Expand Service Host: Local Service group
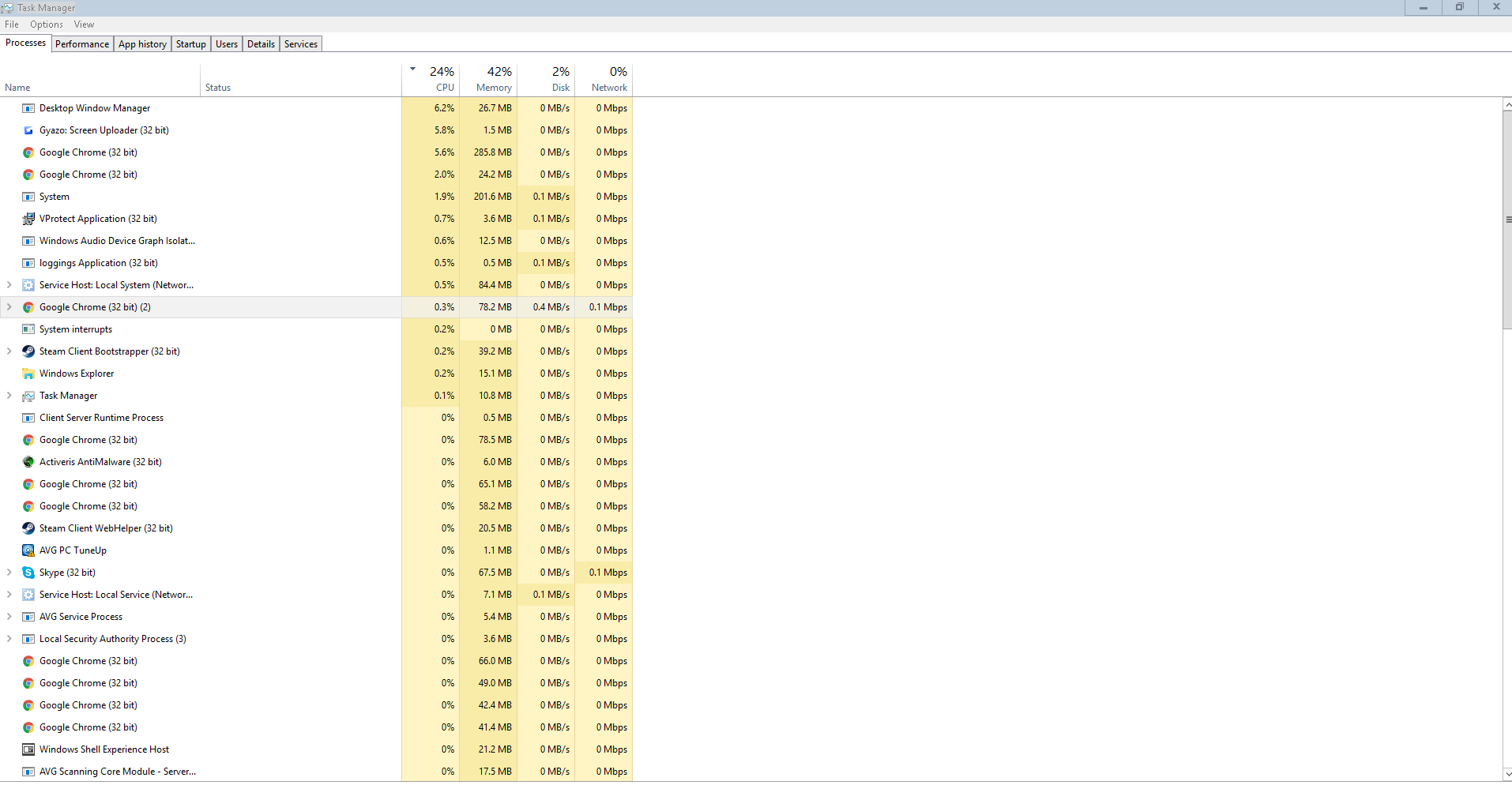The height and width of the screenshot is (785, 1512). (9, 595)
